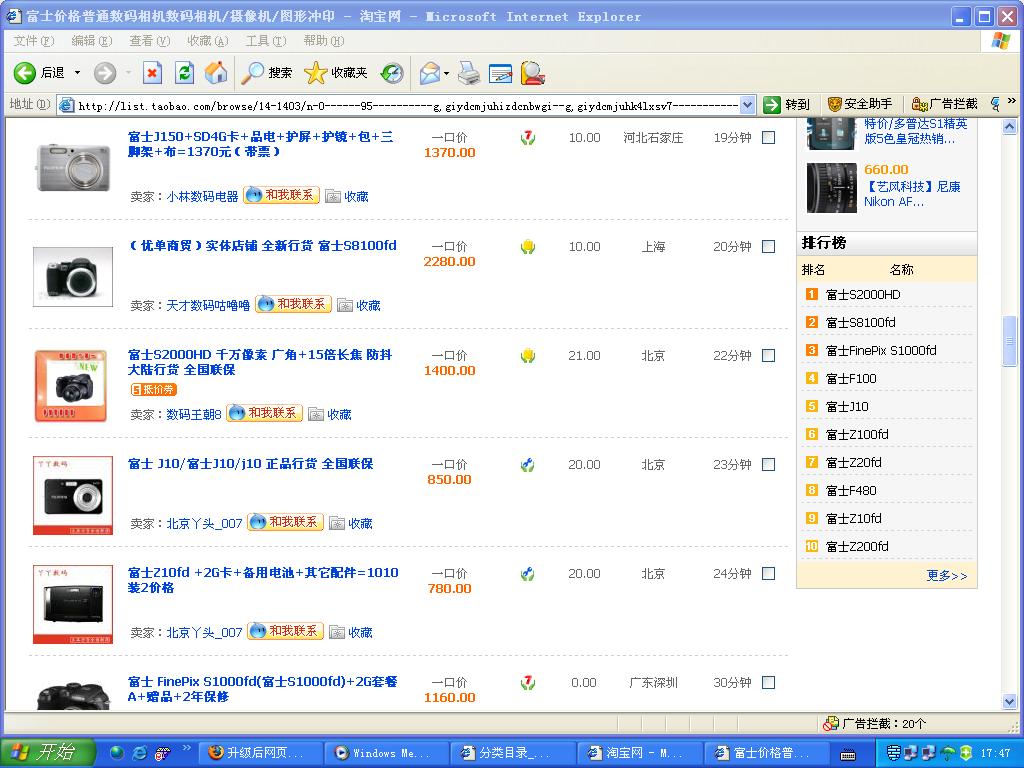Expand the Mail button dropdown arrow
This screenshot has width=1024, height=768.
(x=446, y=73)
